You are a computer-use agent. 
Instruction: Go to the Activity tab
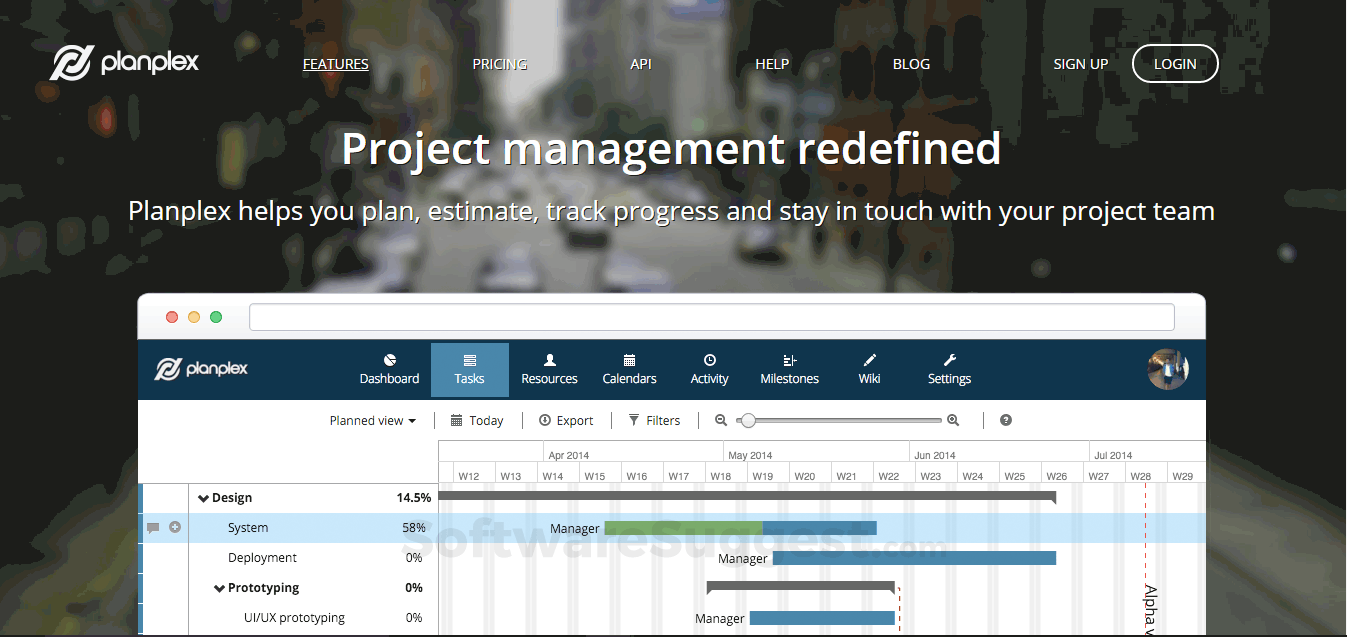[709, 370]
